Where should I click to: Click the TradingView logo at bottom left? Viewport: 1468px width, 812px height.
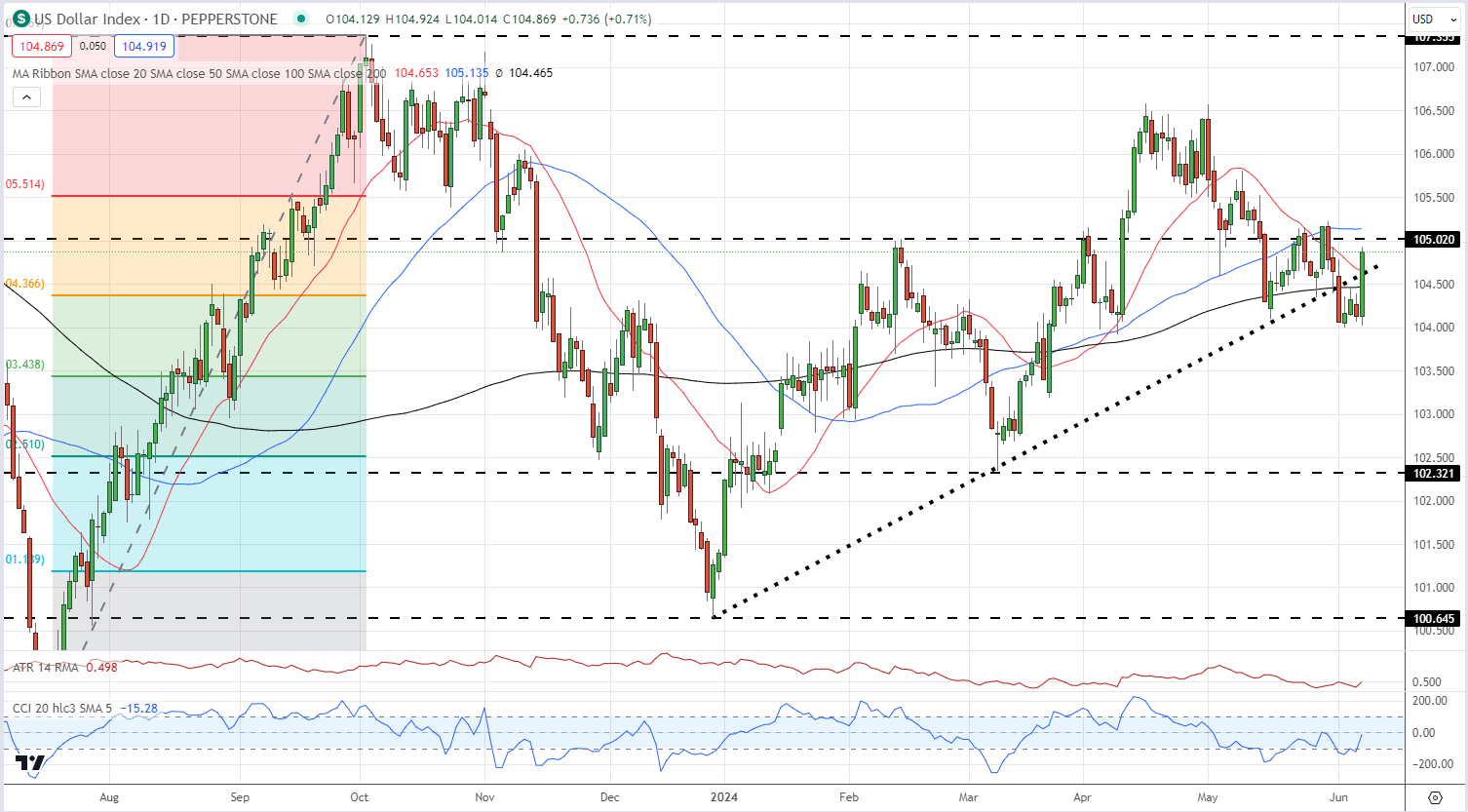(30, 762)
